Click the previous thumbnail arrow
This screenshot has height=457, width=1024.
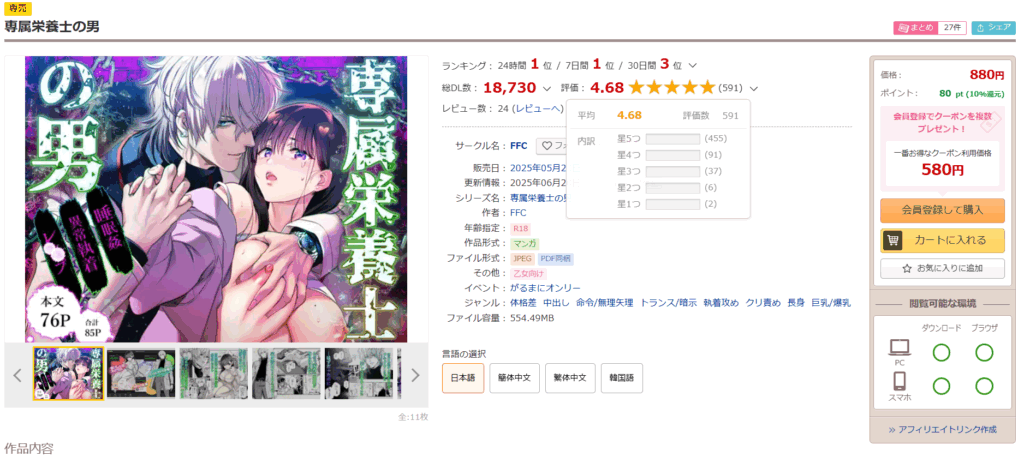click(x=18, y=375)
